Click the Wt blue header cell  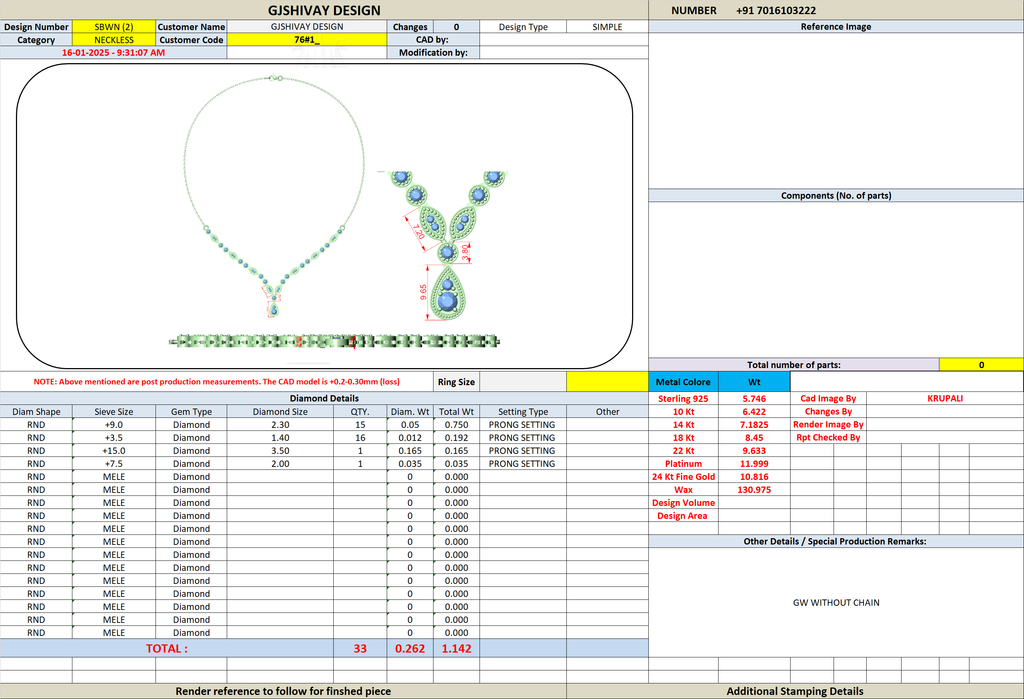click(754, 382)
